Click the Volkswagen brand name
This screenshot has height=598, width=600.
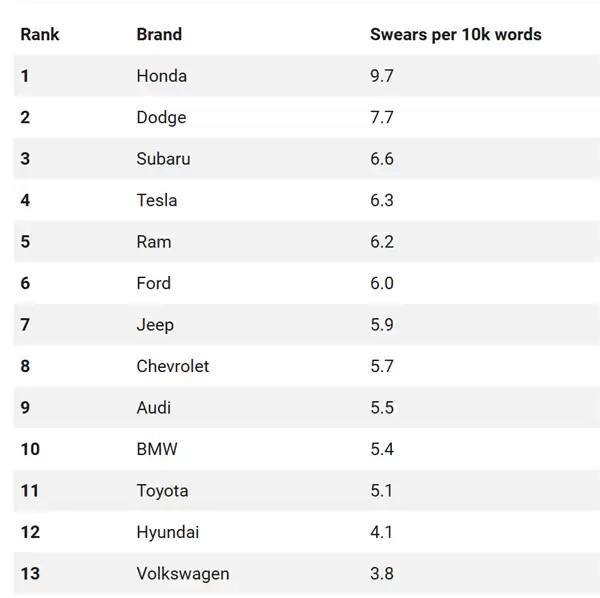tap(183, 574)
